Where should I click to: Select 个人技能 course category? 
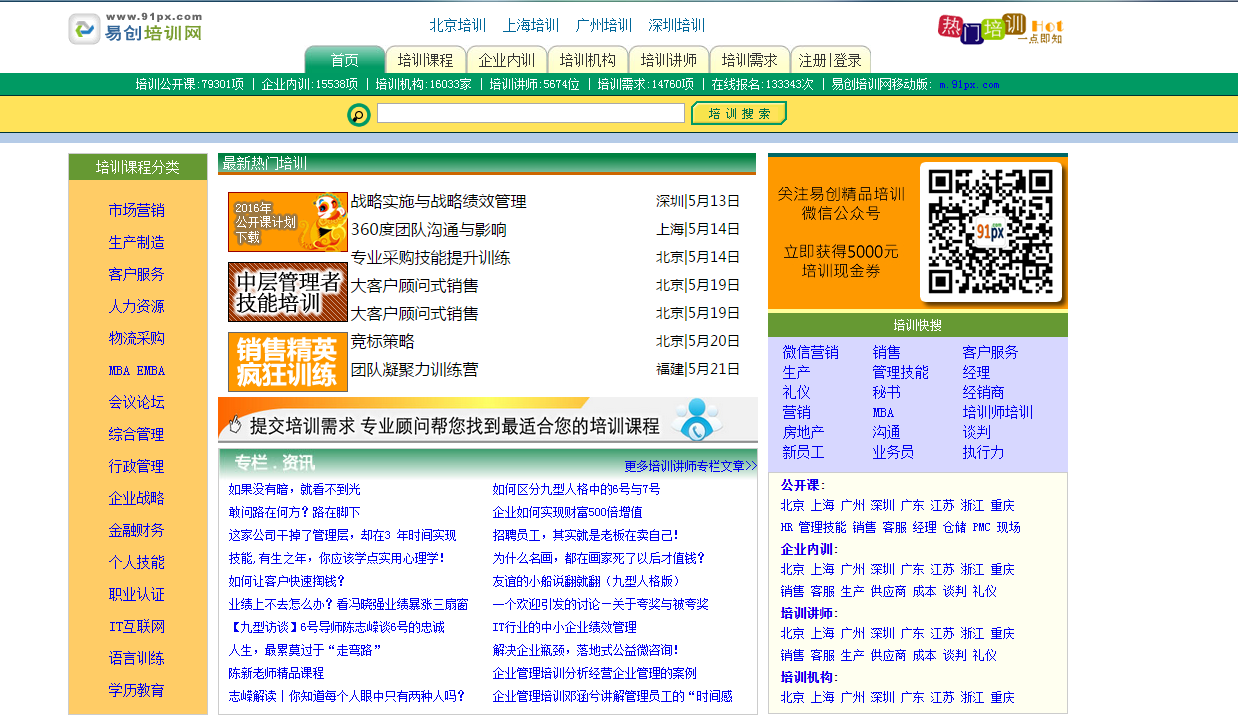point(137,562)
